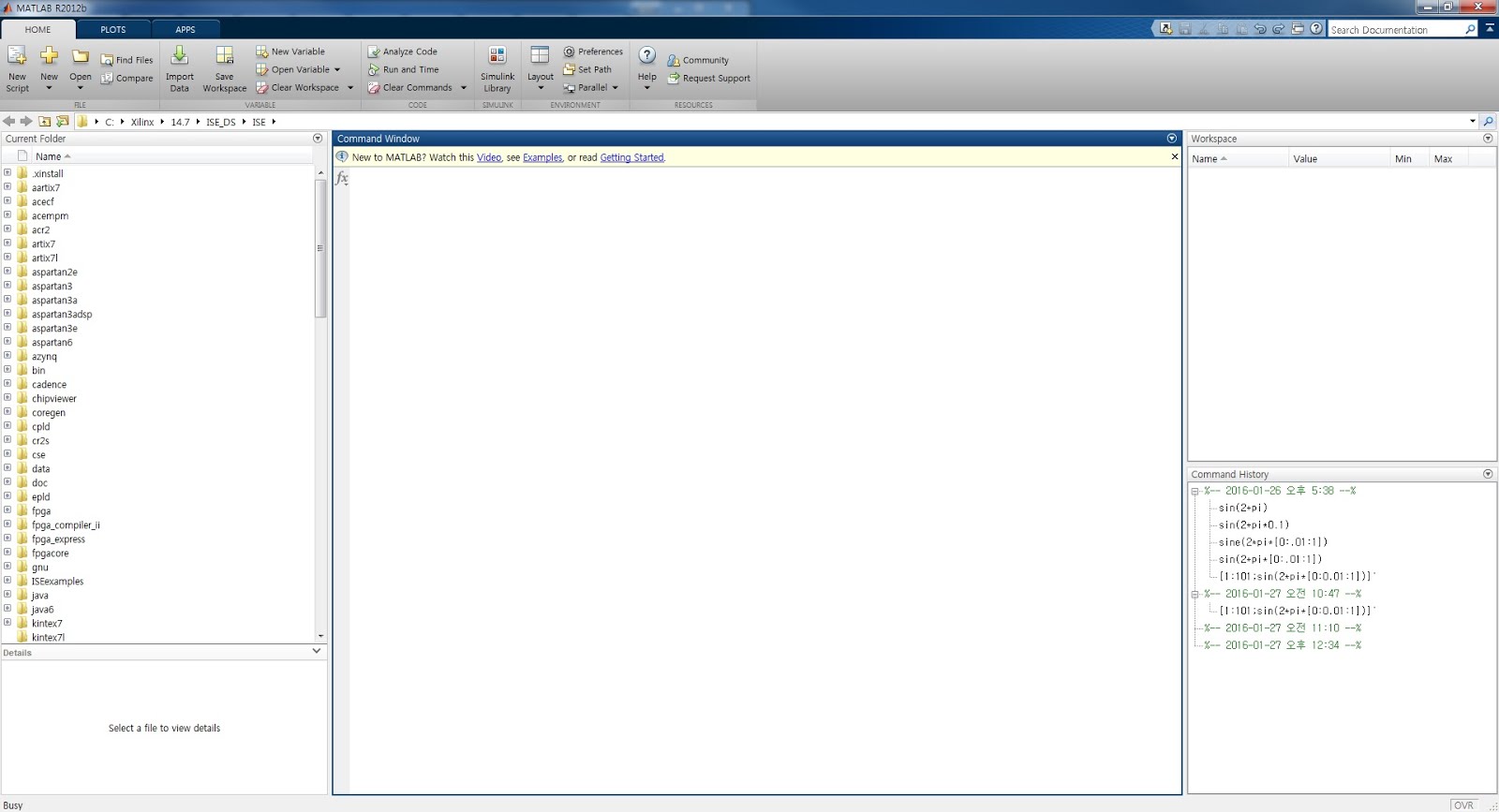Open the Parallel menu
The width and height of the screenshot is (1499, 812).
[591, 88]
